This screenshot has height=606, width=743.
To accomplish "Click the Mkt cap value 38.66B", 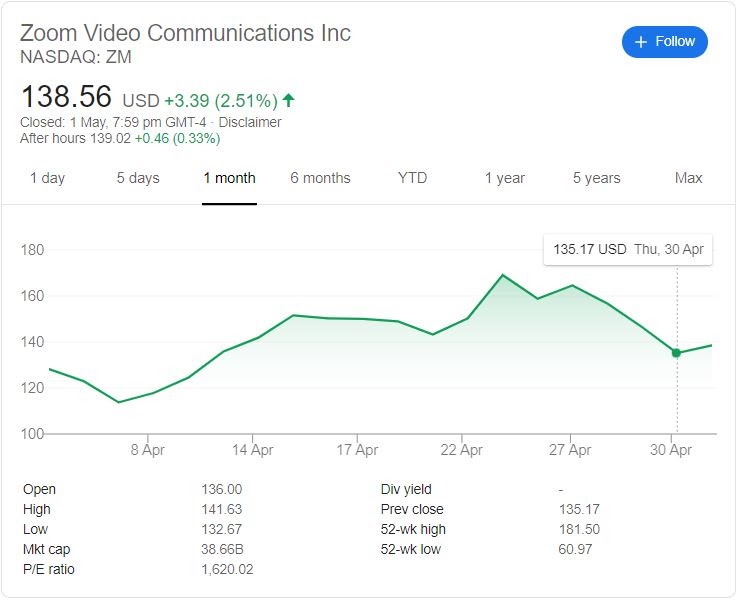I will 220,549.
